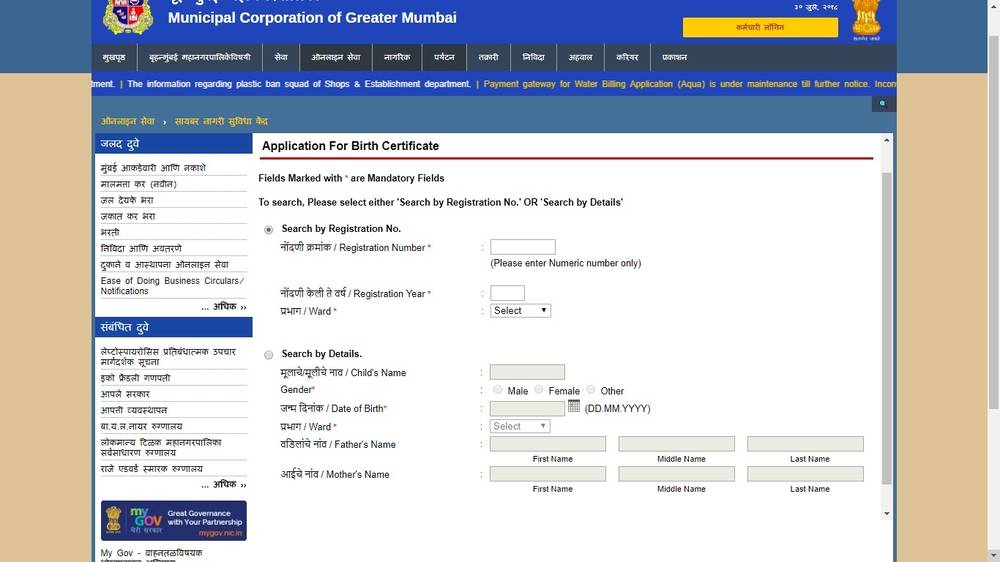Click the form panel scroll-down arrow
Viewport: 1000px width, 562px height.
[886, 514]
